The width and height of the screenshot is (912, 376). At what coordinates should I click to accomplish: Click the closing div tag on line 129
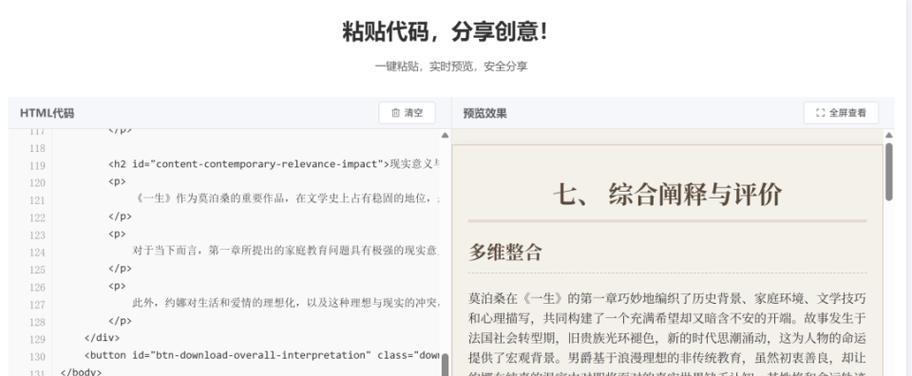coord(102,338)
